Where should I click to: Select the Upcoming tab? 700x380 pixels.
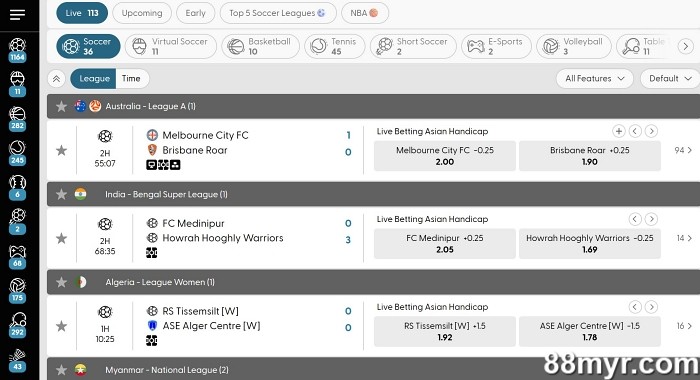pyautogui.click(x=142, y=13)
